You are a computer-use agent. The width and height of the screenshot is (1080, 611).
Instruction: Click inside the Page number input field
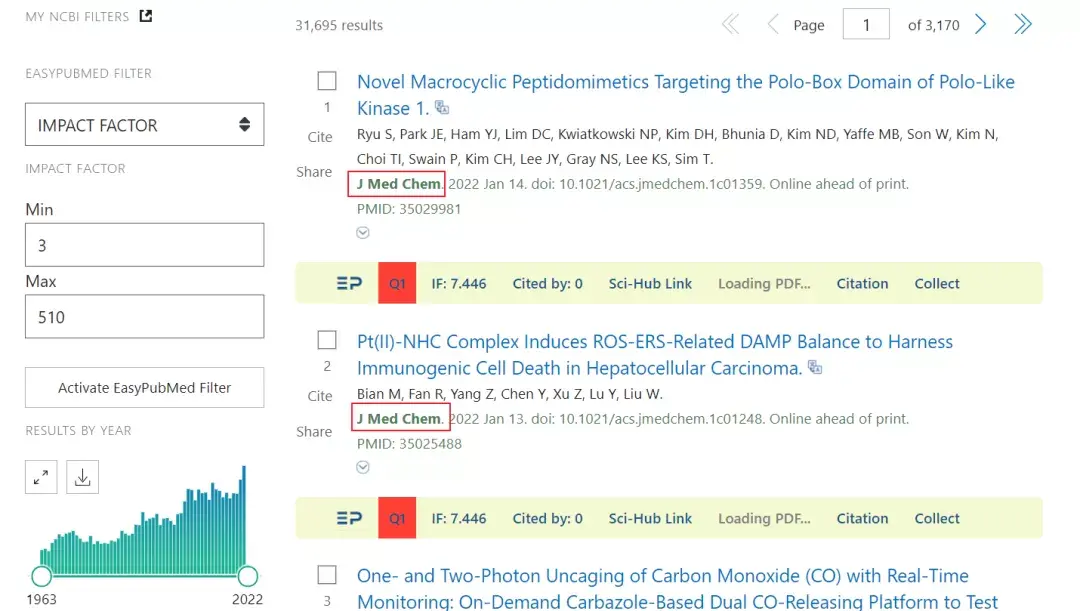pos(866,24)
